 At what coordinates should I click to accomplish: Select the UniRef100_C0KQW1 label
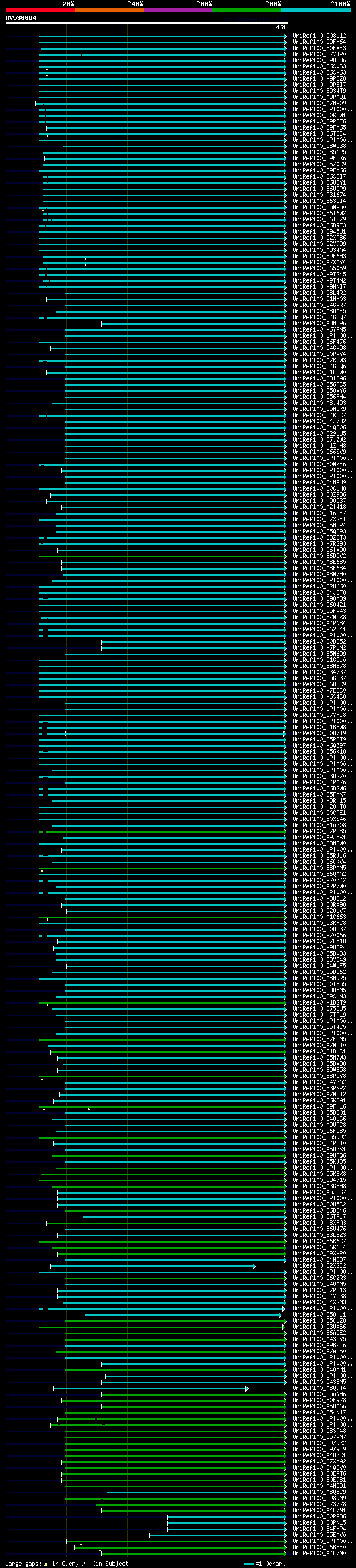[319, 115]
